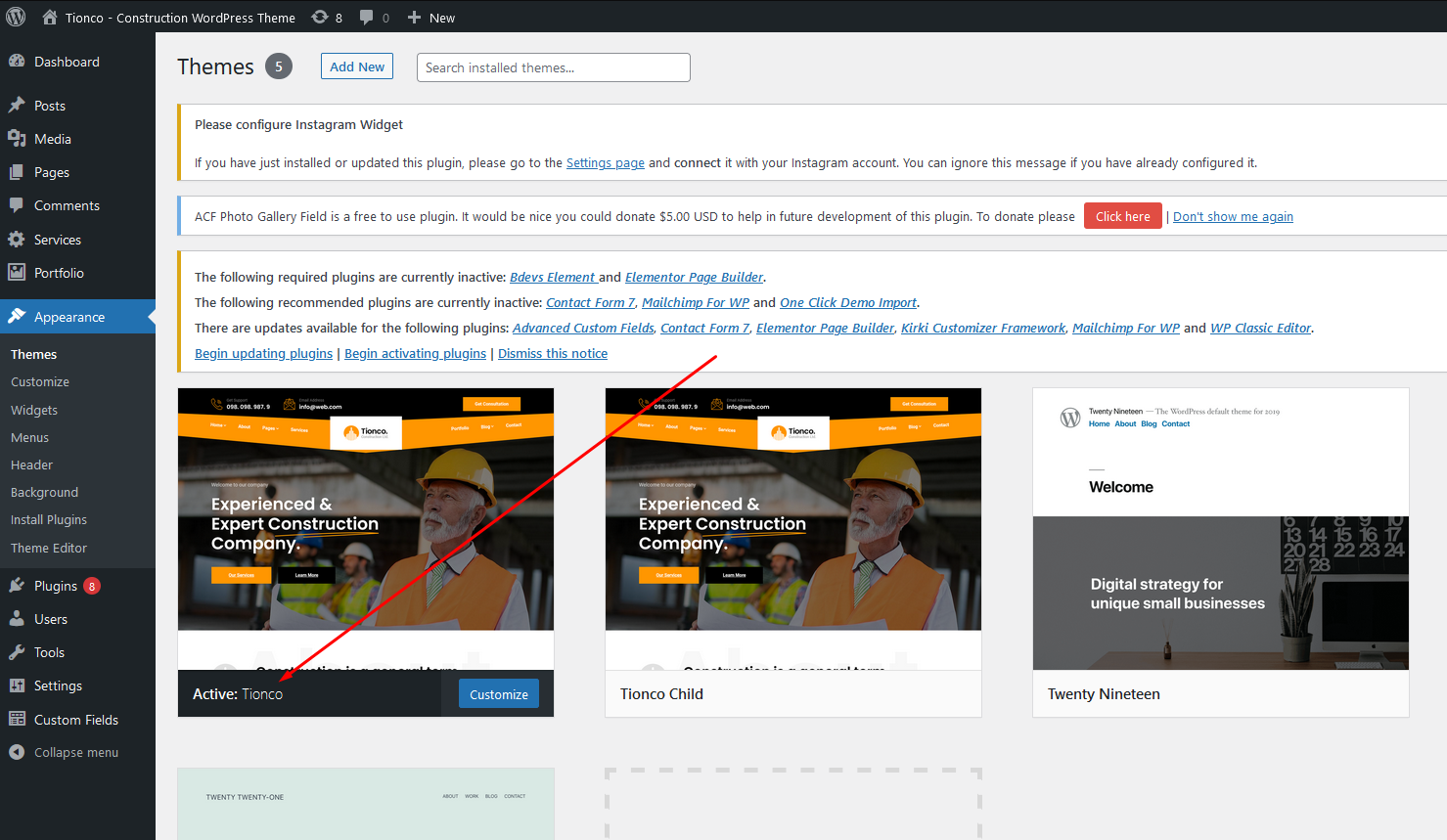Open the Bdevs Element plugin link
1447x840 pixels.
(x=553, y=277)
